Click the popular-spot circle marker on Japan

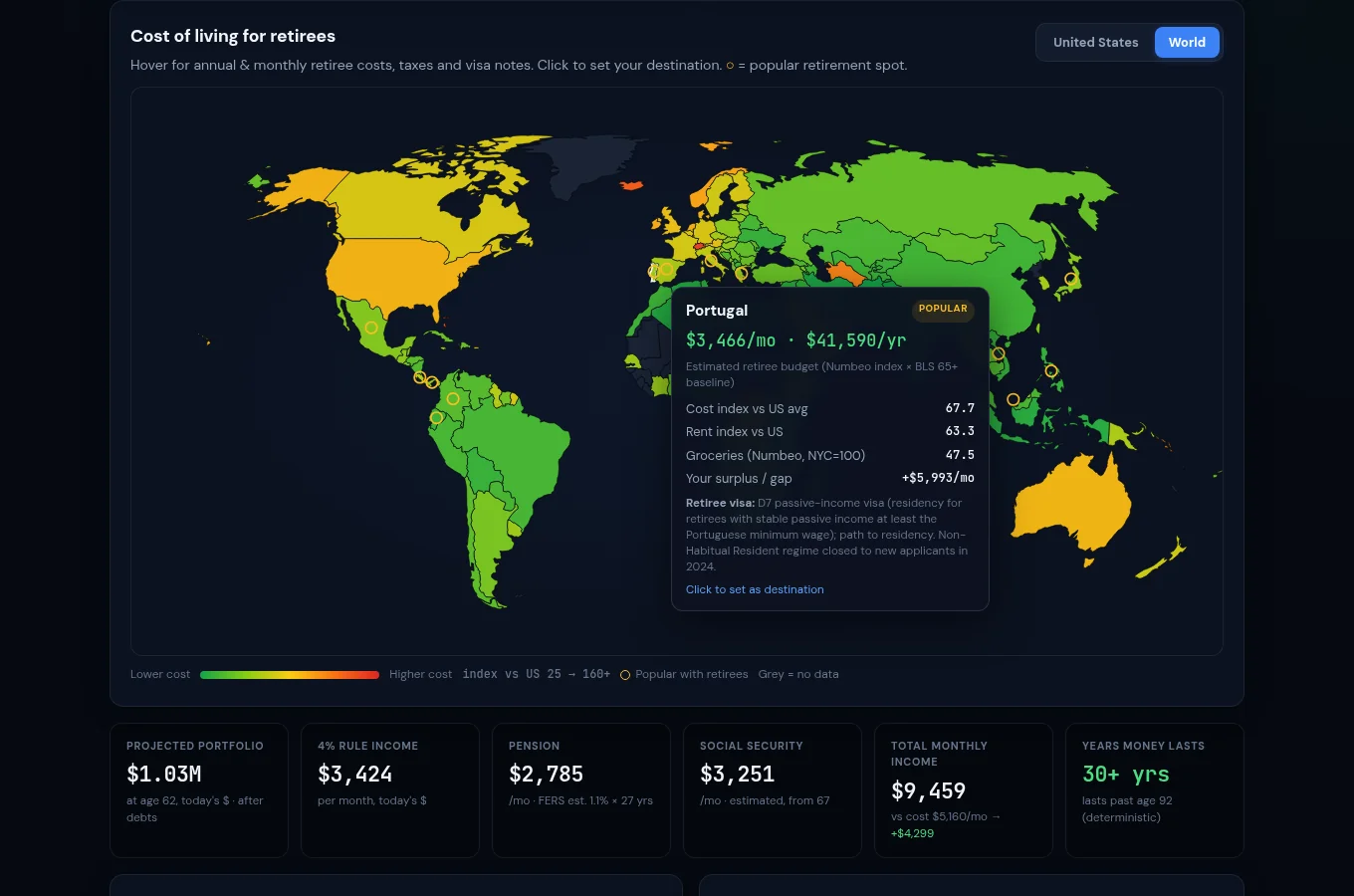coord(1071,279)
